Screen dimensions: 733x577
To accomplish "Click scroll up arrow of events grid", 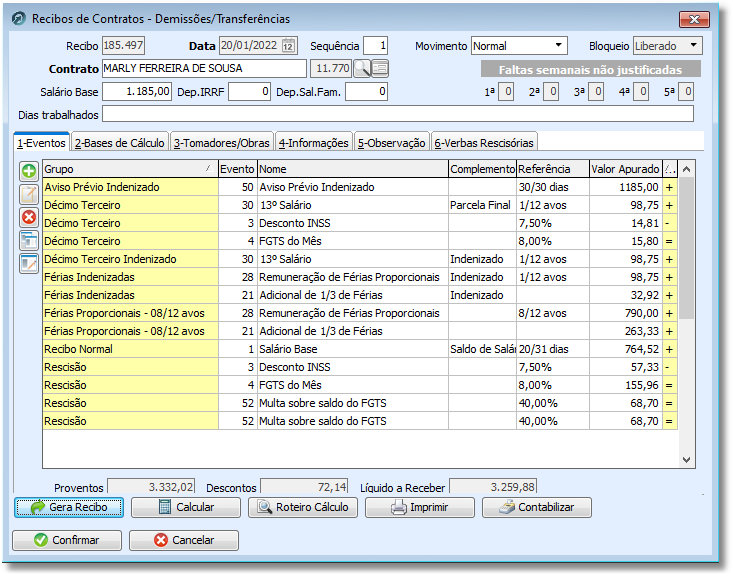I will tap(686, 169).
